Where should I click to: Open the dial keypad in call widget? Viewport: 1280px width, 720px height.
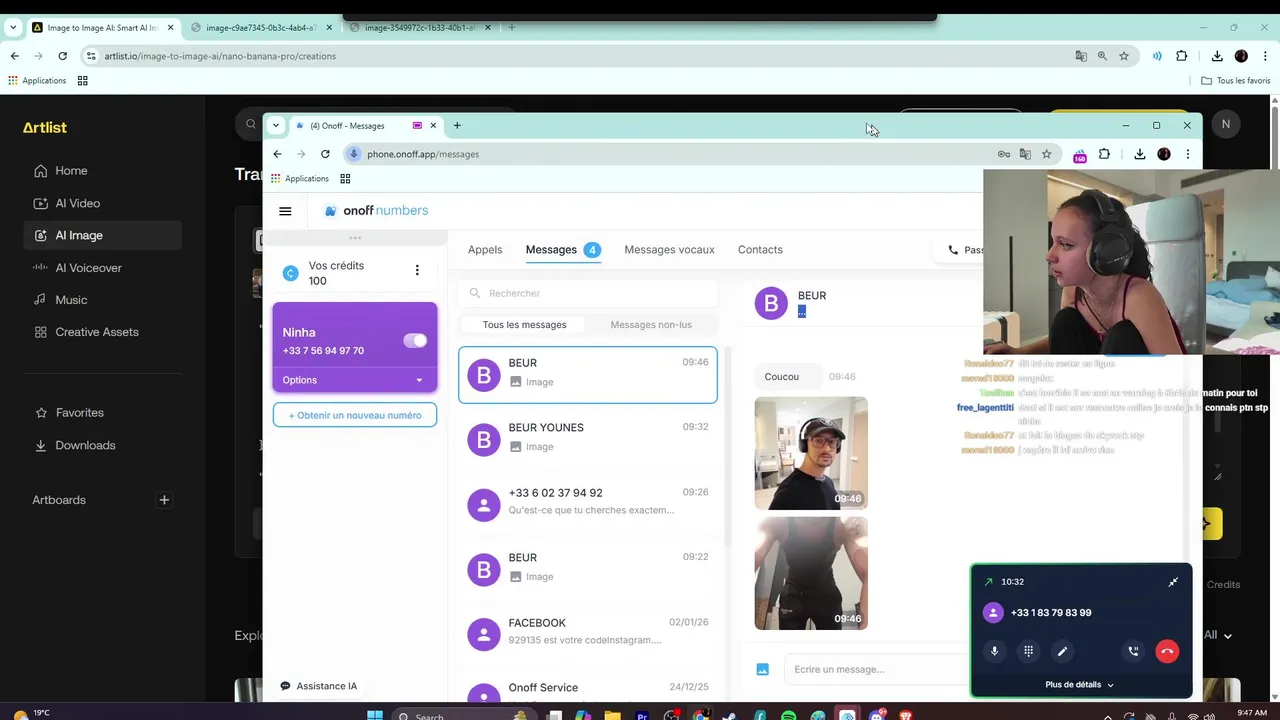pyautogui.click(x=1028, y=651)
